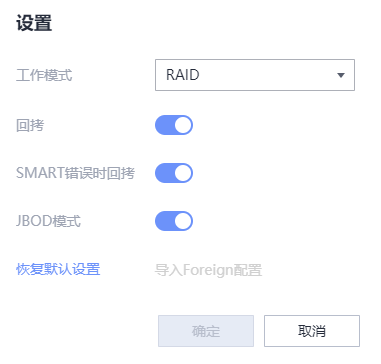This screenshot has height=364, width=381.
Task: Click the 恢复默认设置 link
Action: tap(58, 269)
